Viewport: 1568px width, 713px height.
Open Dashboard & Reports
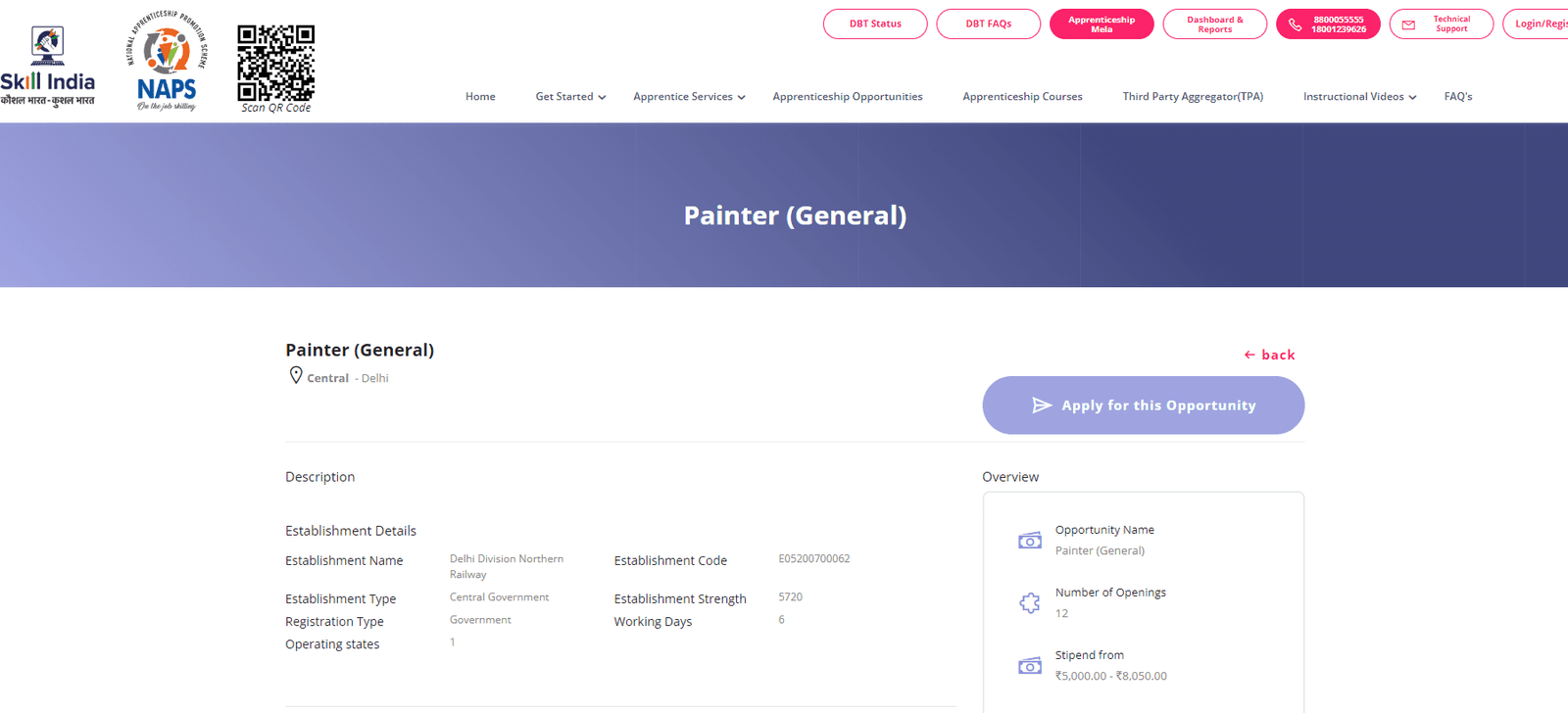[x=1215, y=24]
